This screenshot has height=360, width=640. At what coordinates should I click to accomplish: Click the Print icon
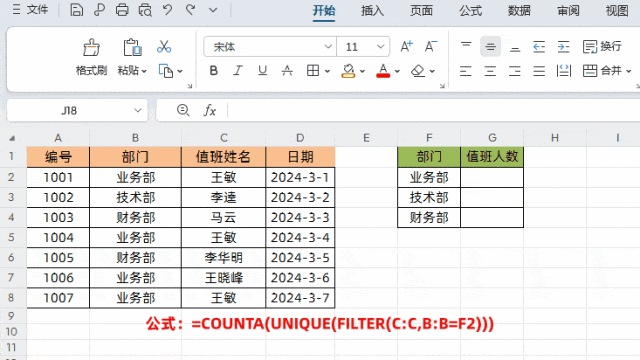click(122, 10)
